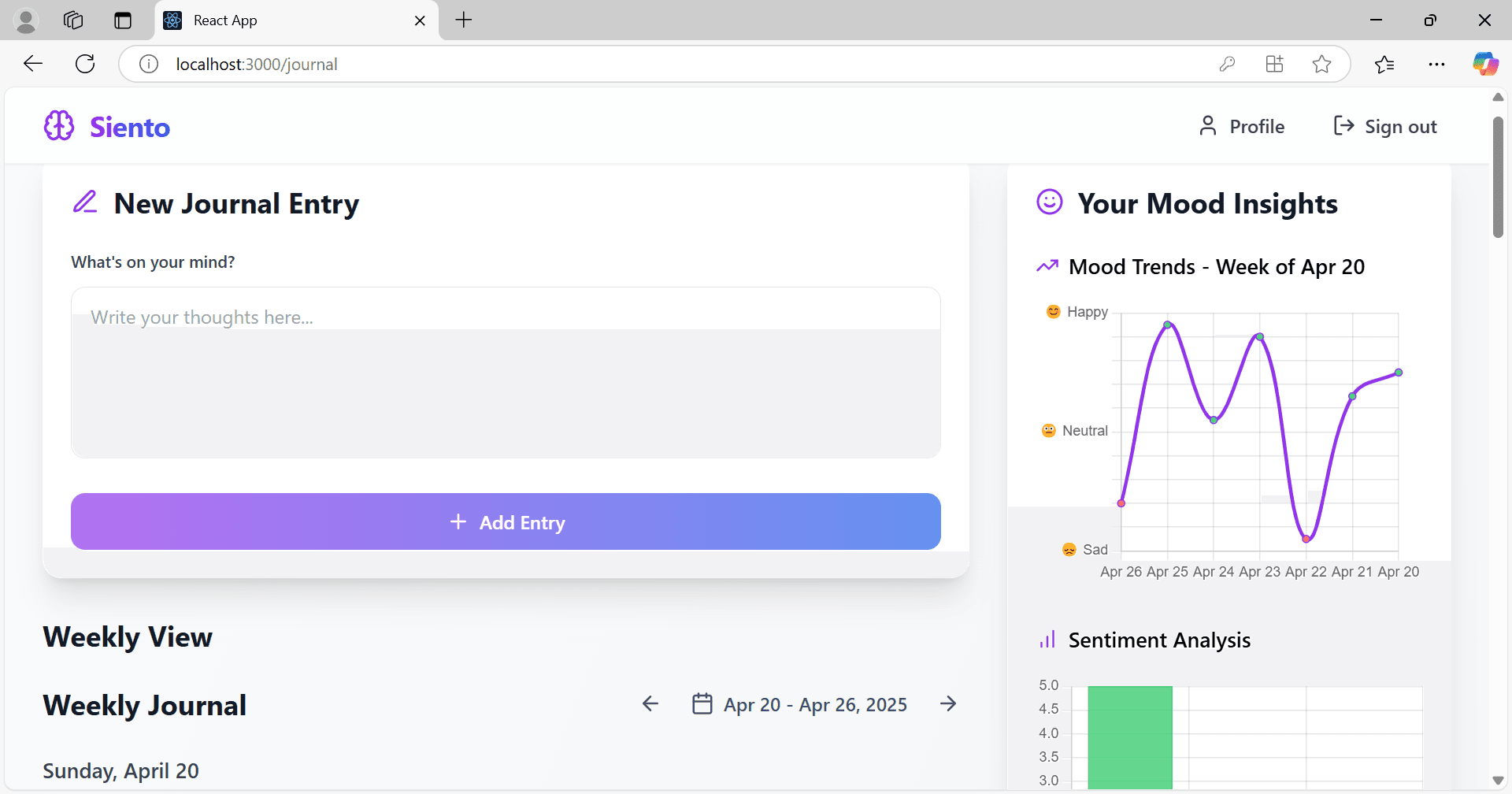
Task: Open the calendar icon in Weekly Journal
Action: point(703,703)
